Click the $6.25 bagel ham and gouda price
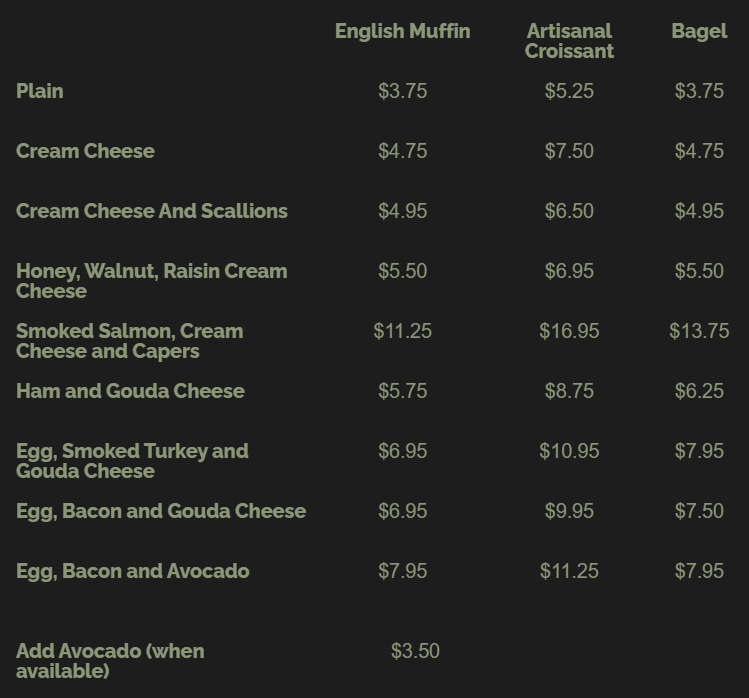Image resolution: width=749 pixels, height=698 pixels. pyautogui.click(x=699, y=391)
